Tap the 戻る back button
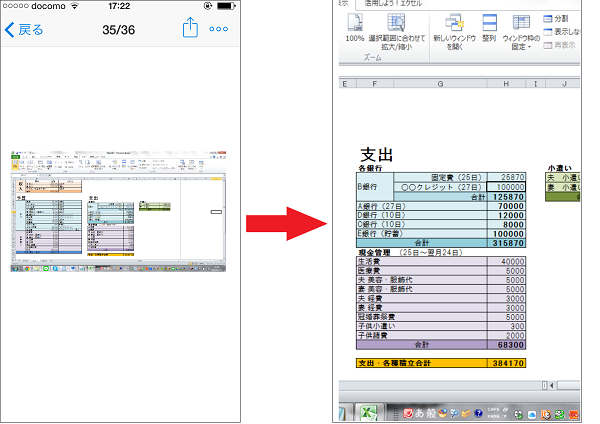 [25, 29]
